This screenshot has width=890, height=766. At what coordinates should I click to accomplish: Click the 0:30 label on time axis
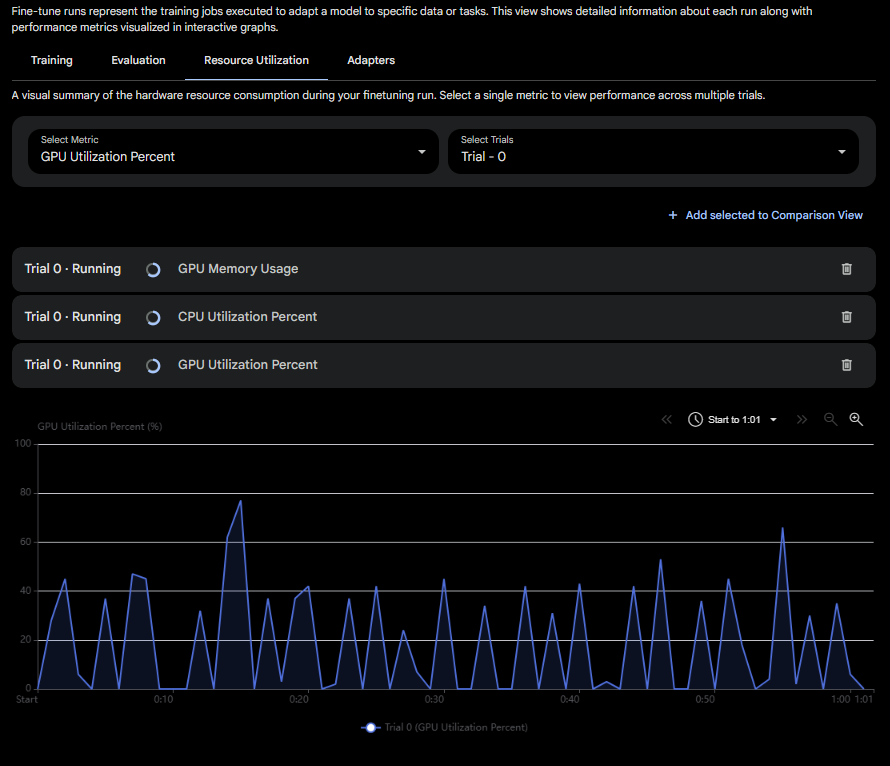(434, 699)
